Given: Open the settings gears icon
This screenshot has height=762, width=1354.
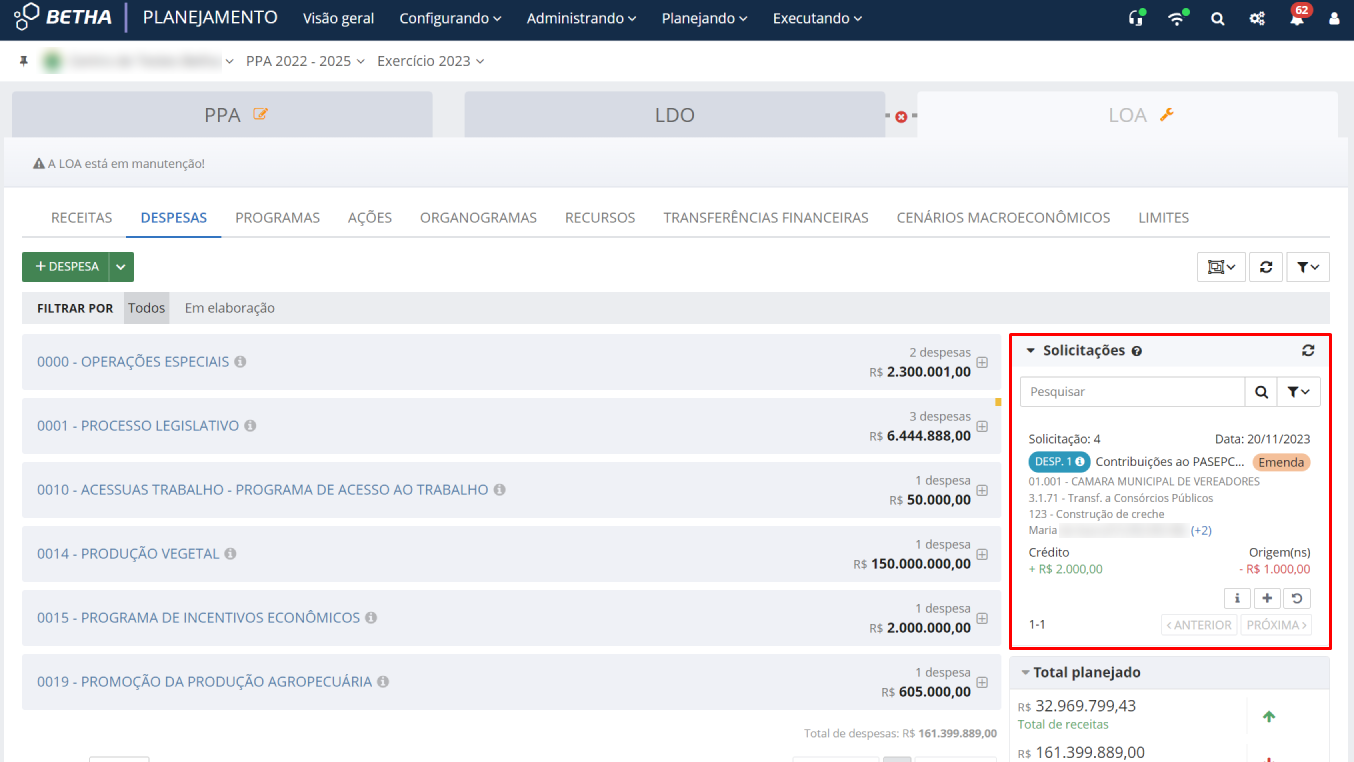Looking at the screenshot, I should pos(1257,19).
